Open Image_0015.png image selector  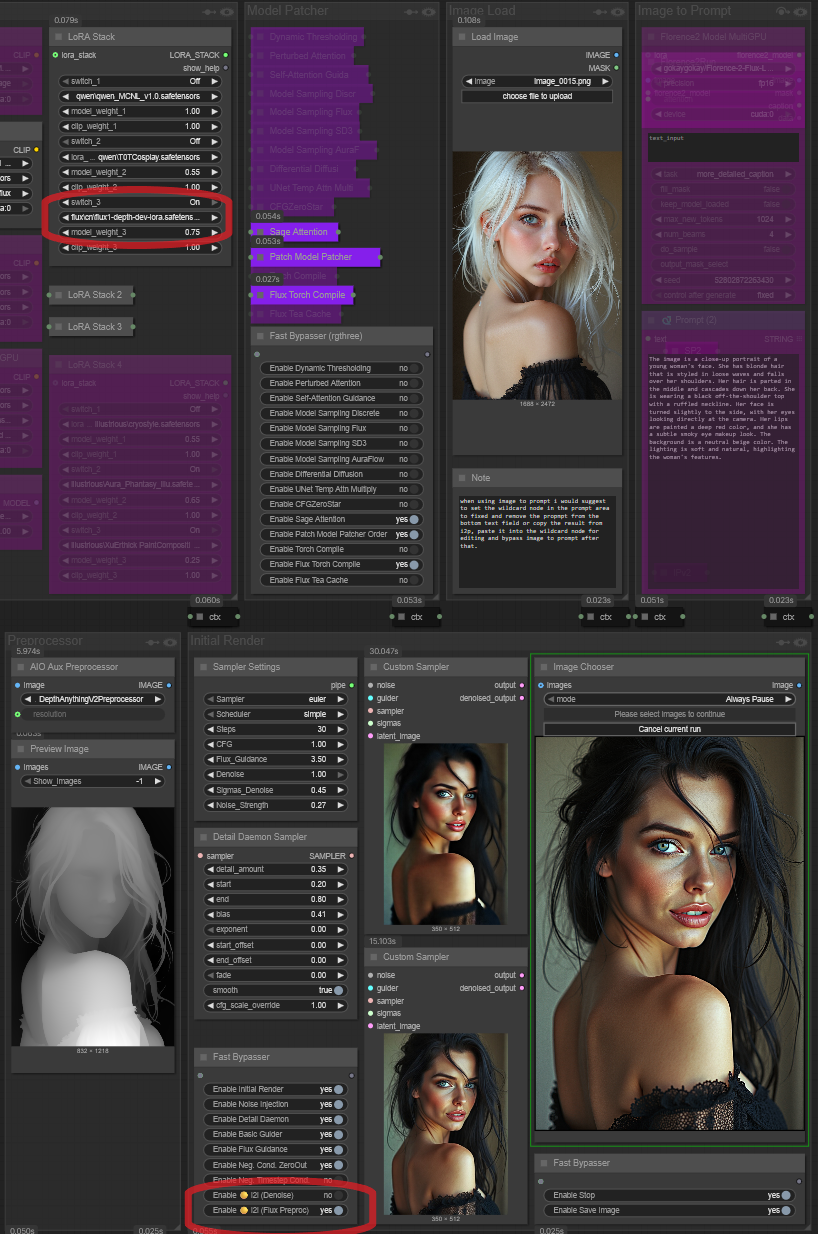pyautogui.click(x=537, y=81)
